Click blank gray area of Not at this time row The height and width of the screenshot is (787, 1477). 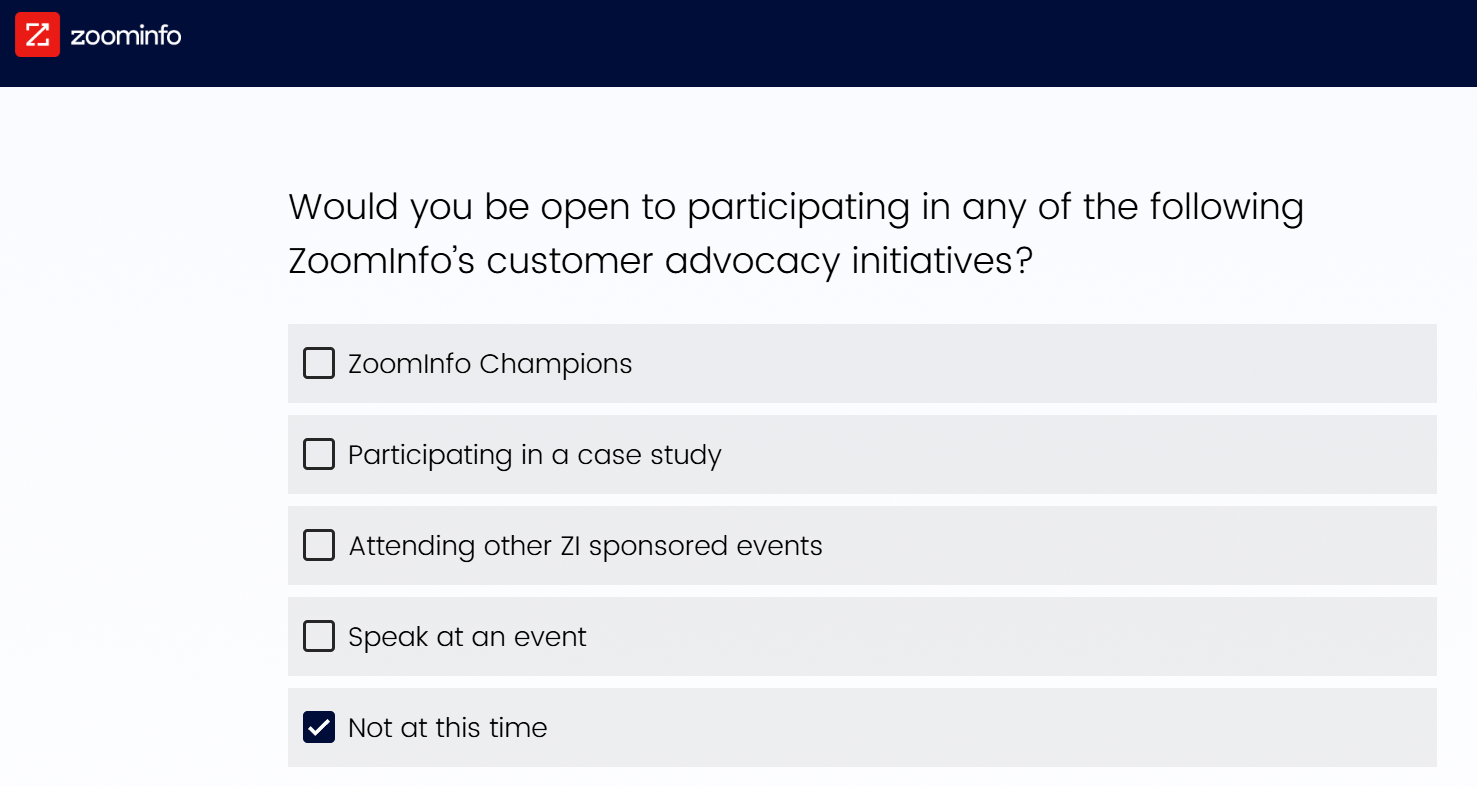[x=990, y=727]
